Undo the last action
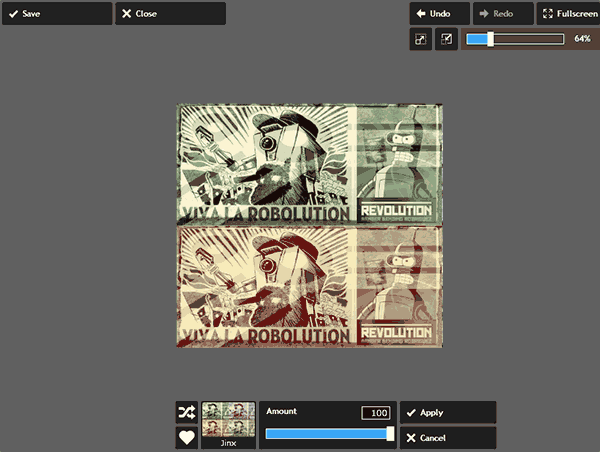The width and height of the screenshot is (600, 452). 439,14
